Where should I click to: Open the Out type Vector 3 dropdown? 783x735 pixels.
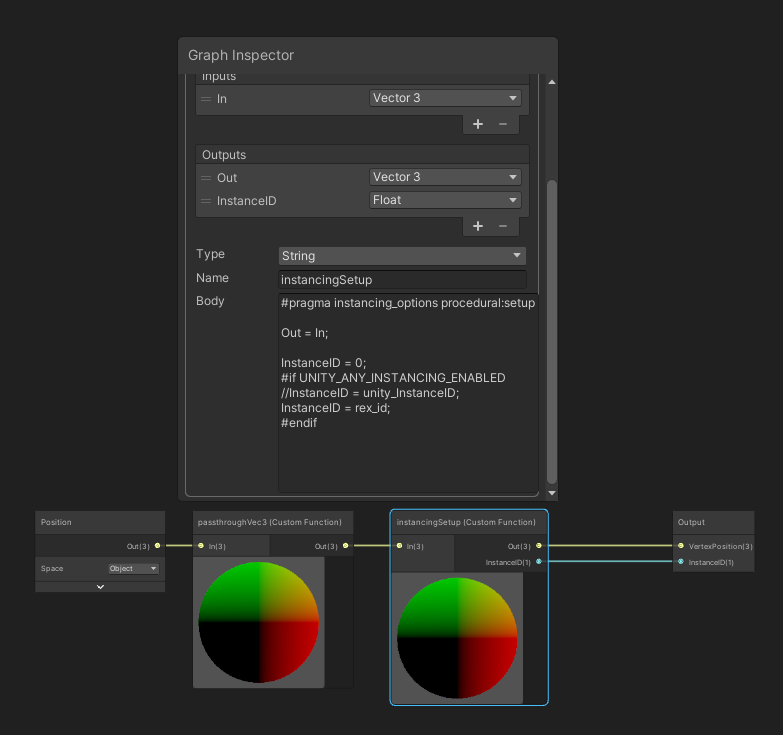click(x=445, y=177)
